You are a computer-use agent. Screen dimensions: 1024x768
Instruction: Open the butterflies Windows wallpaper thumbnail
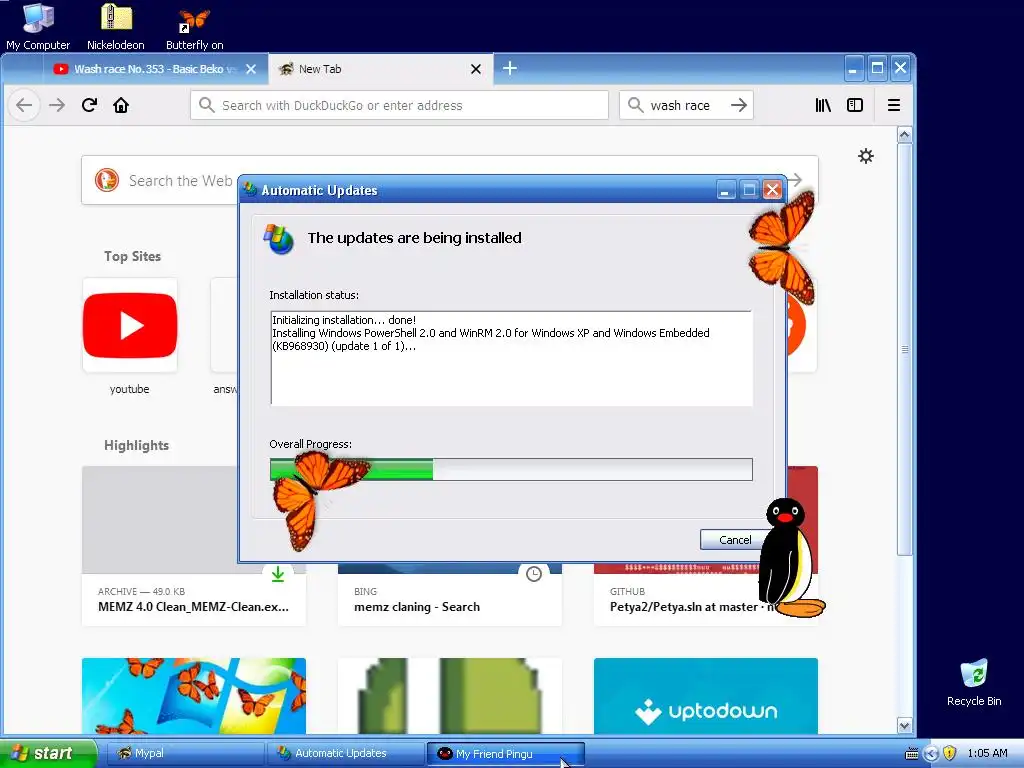tap(194, 696)
